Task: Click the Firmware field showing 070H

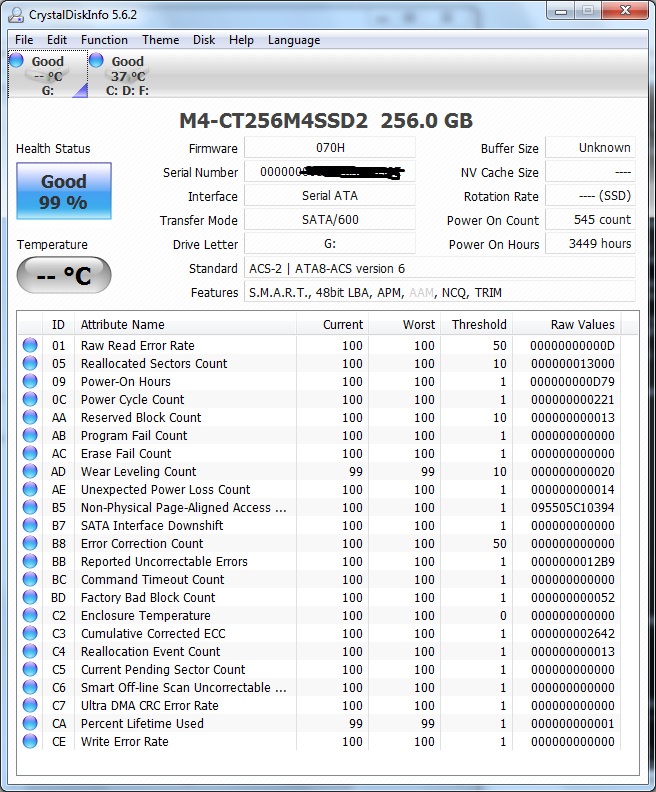Action: pyautogui.click(x=330, y=147)
